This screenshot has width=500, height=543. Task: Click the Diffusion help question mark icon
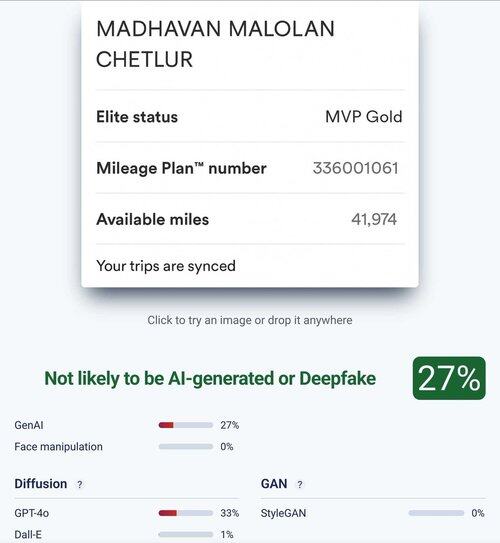(x=80, y=484)
